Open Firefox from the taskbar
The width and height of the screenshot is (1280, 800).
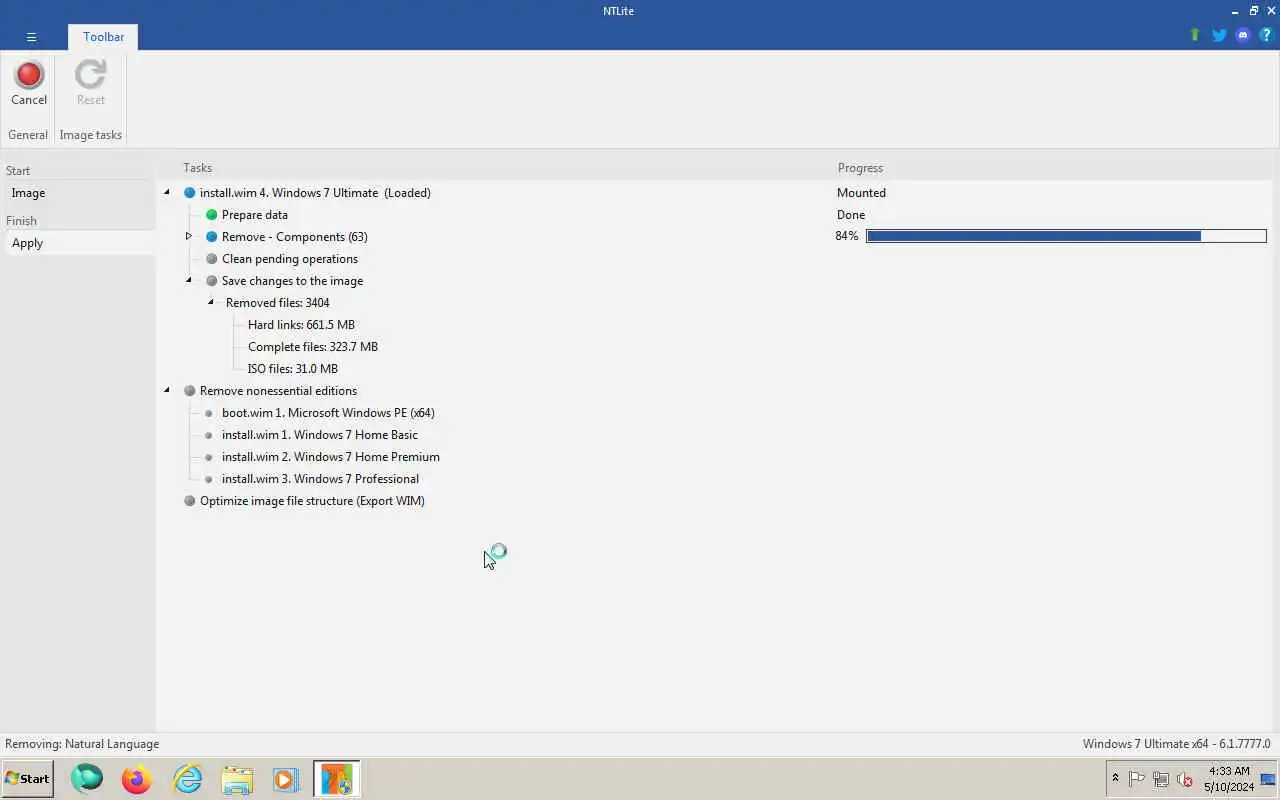click(137, 779)
